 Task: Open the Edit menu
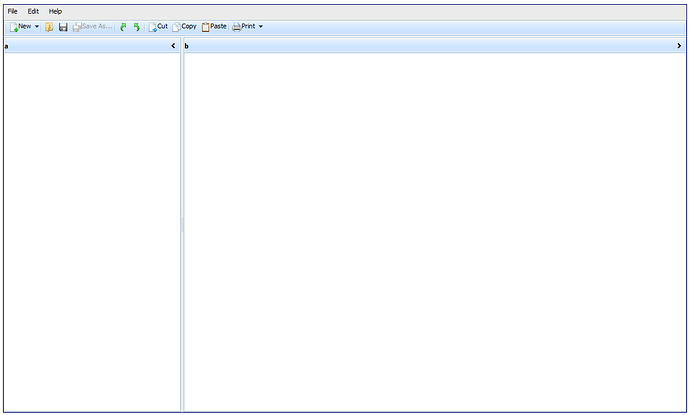point(33,11)
